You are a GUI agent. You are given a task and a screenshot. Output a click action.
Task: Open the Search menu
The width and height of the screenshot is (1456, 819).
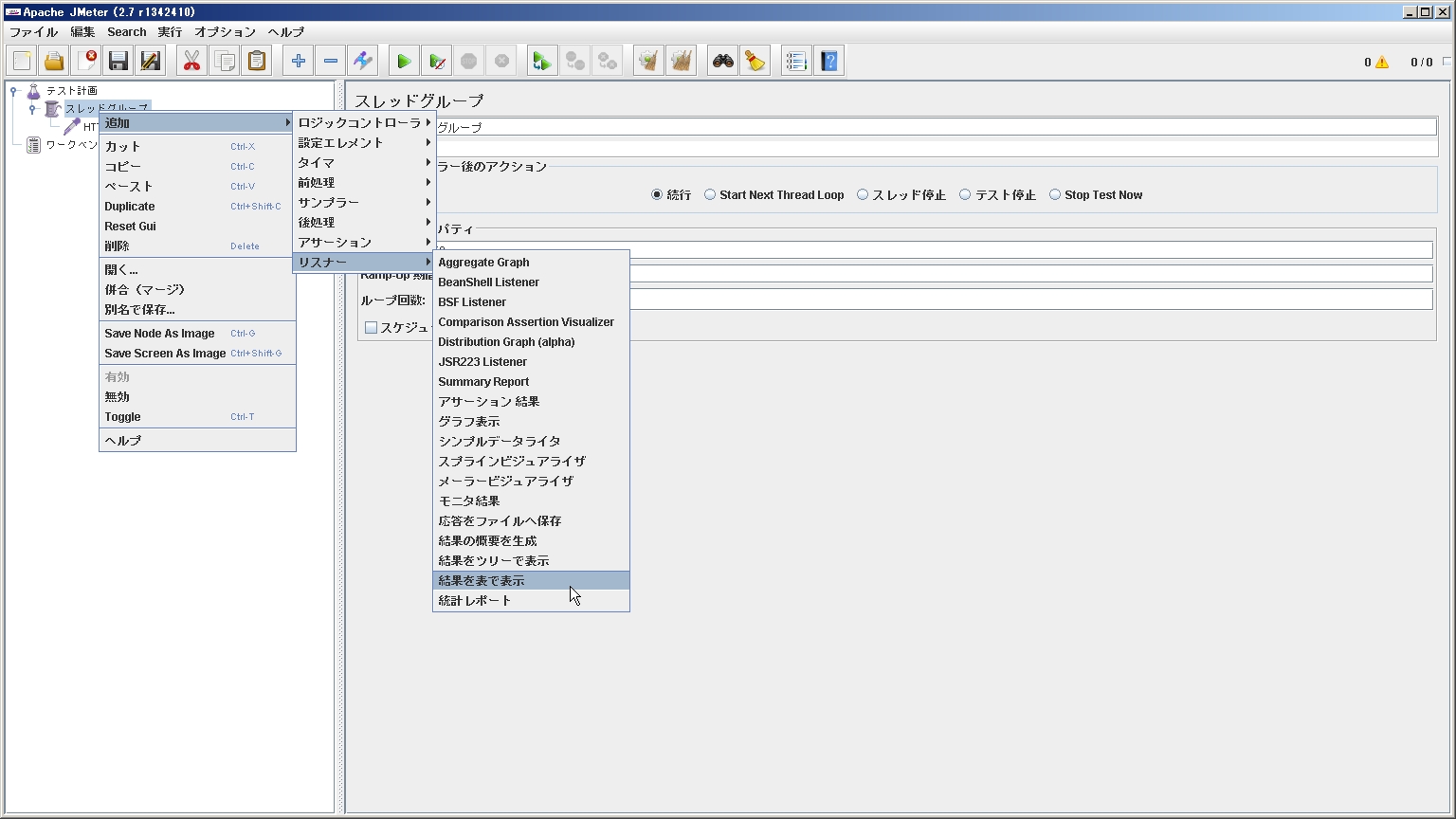tap(126, 32)
